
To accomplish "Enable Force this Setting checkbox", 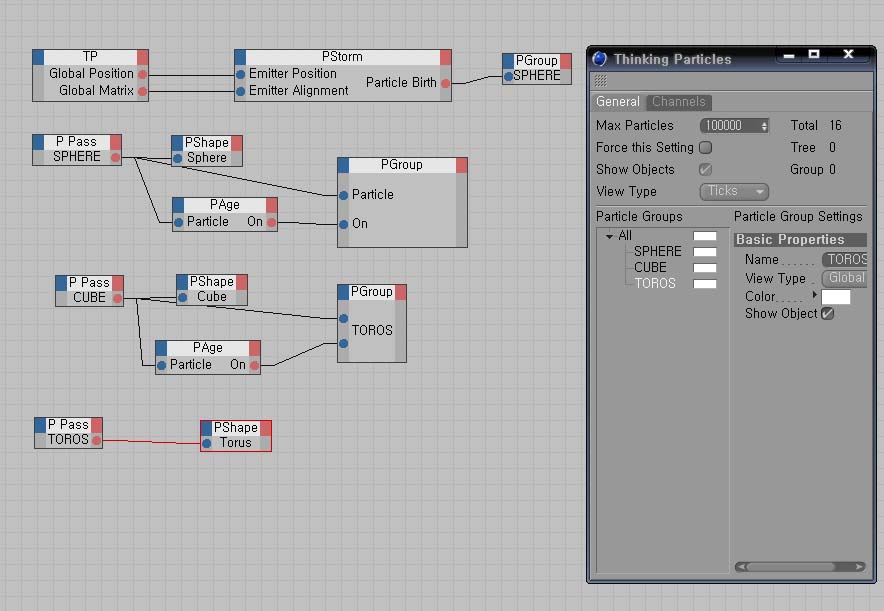I will pos(705,148).
